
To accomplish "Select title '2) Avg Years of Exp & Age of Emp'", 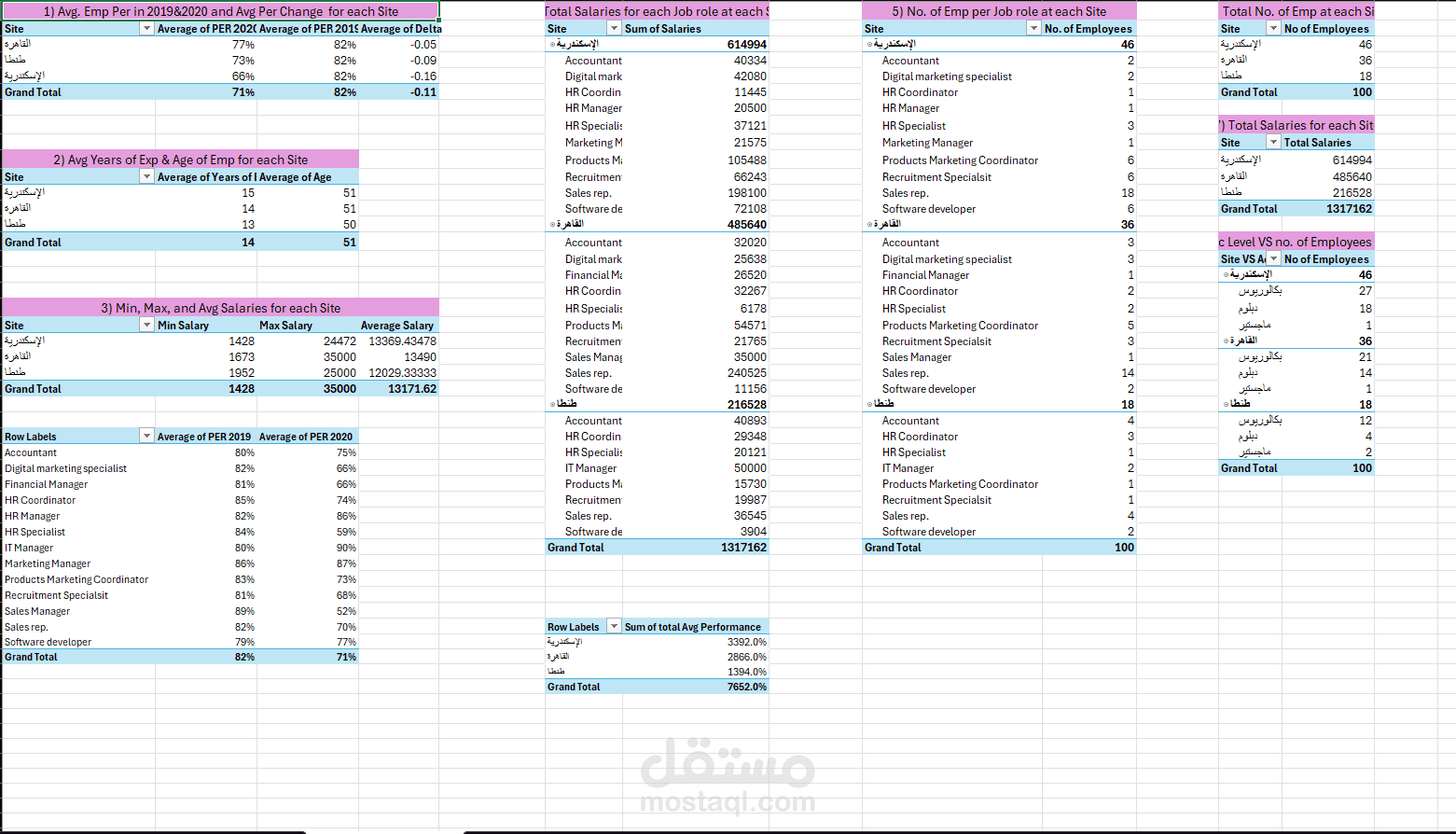I will click(180, 160).
